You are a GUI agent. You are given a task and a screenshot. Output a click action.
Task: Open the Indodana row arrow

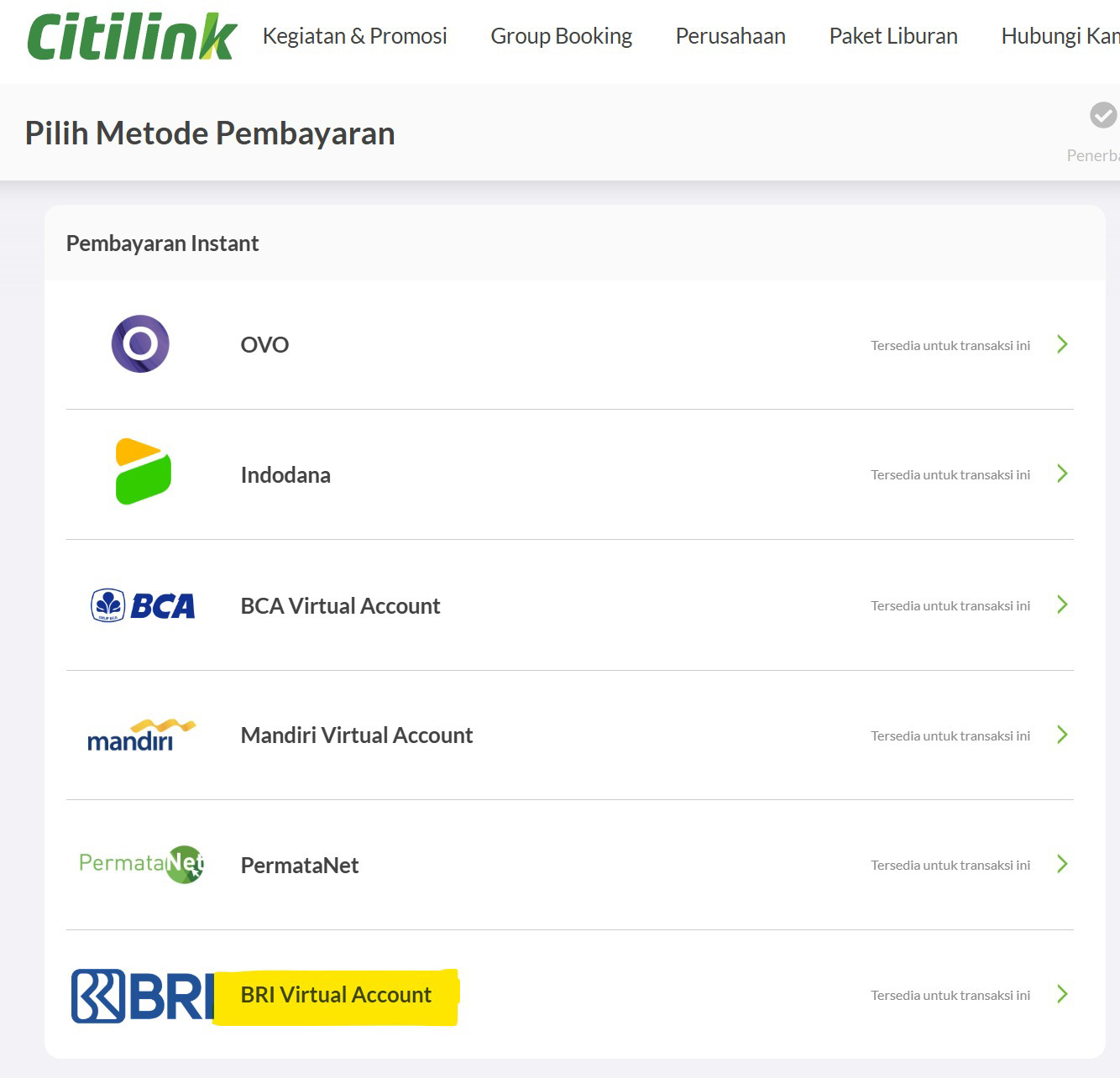[1062, 474]
